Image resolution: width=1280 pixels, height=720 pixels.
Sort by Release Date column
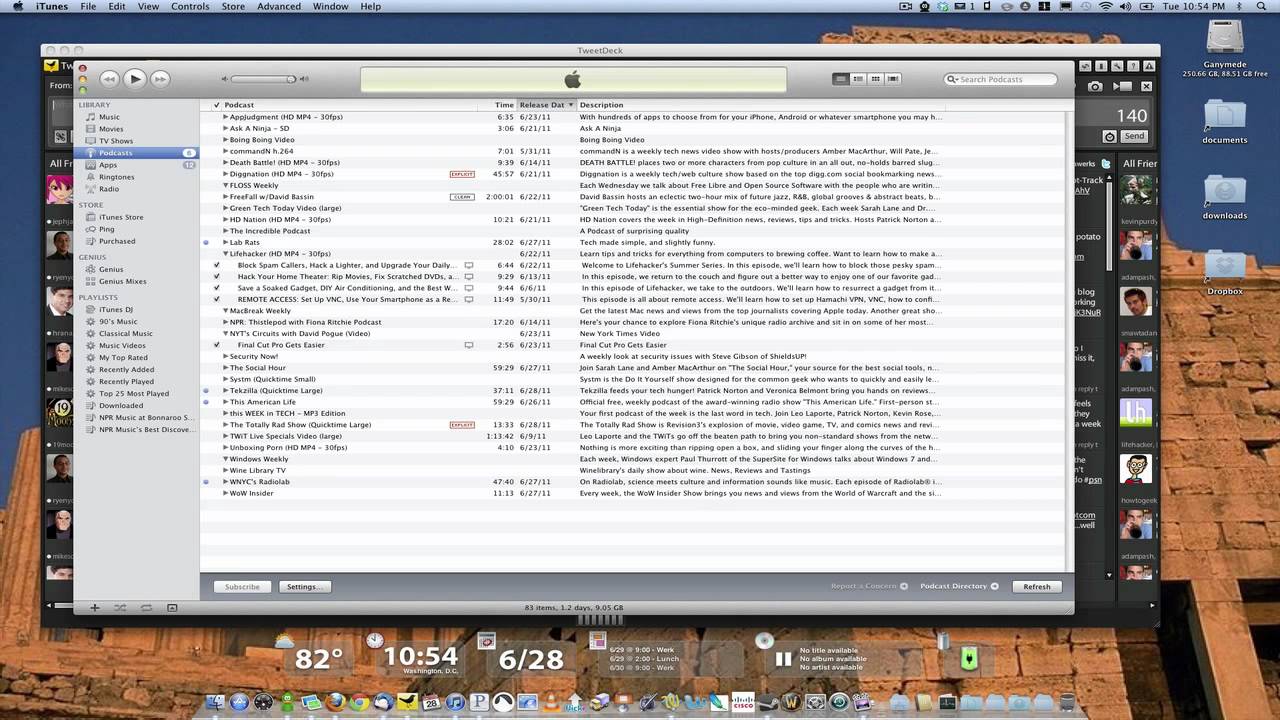[x=546, y=105]
